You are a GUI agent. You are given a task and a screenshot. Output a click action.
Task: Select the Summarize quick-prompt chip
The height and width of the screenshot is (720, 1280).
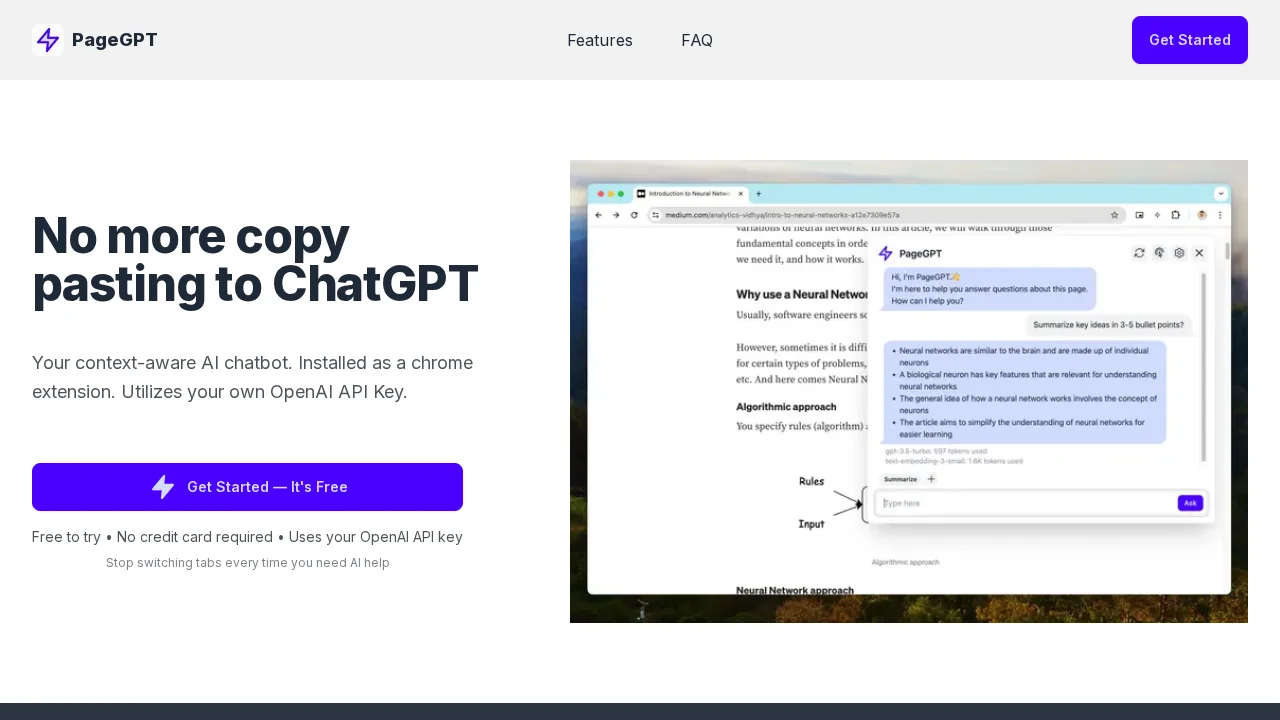[898, 479]
